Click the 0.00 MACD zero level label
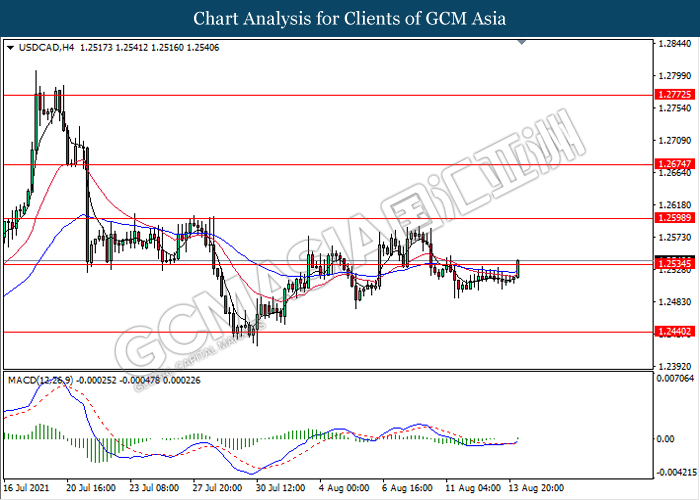The width and height of the screenshot is (700, 500). pos(666,439)
